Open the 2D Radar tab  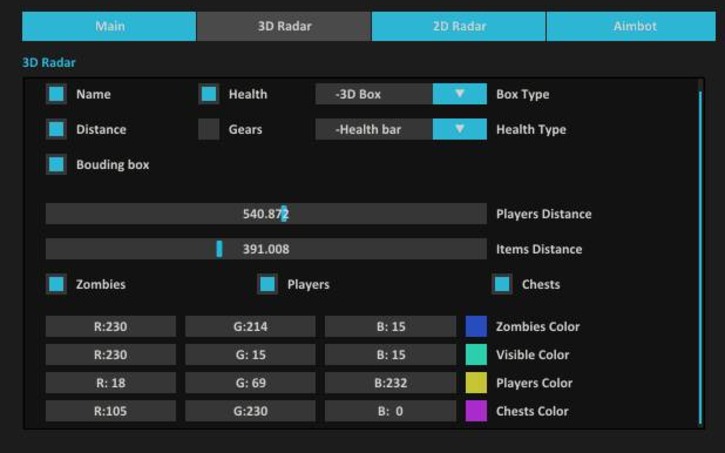[459, 26]
